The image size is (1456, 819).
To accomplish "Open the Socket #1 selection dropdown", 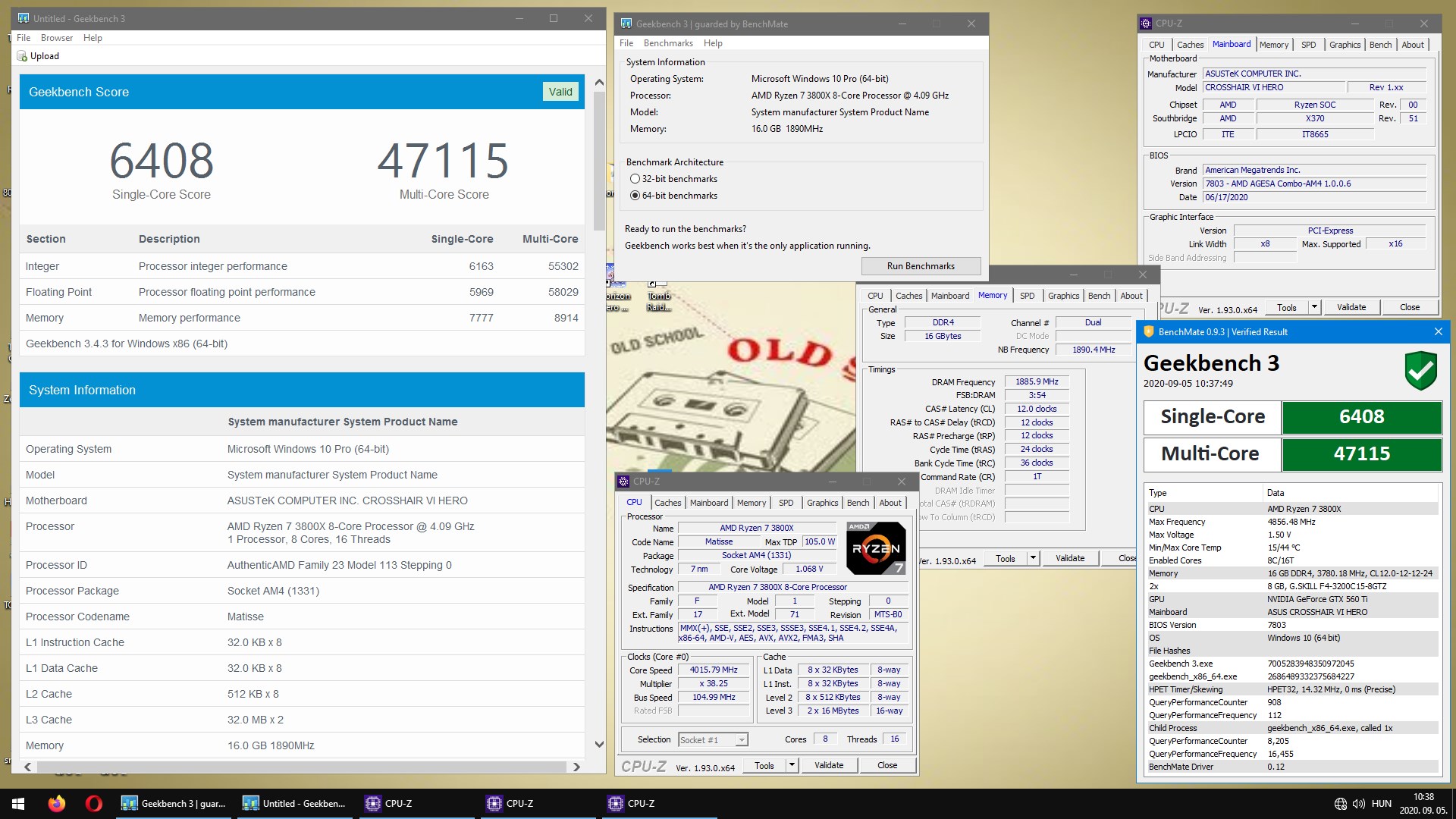I will [742, 739].
